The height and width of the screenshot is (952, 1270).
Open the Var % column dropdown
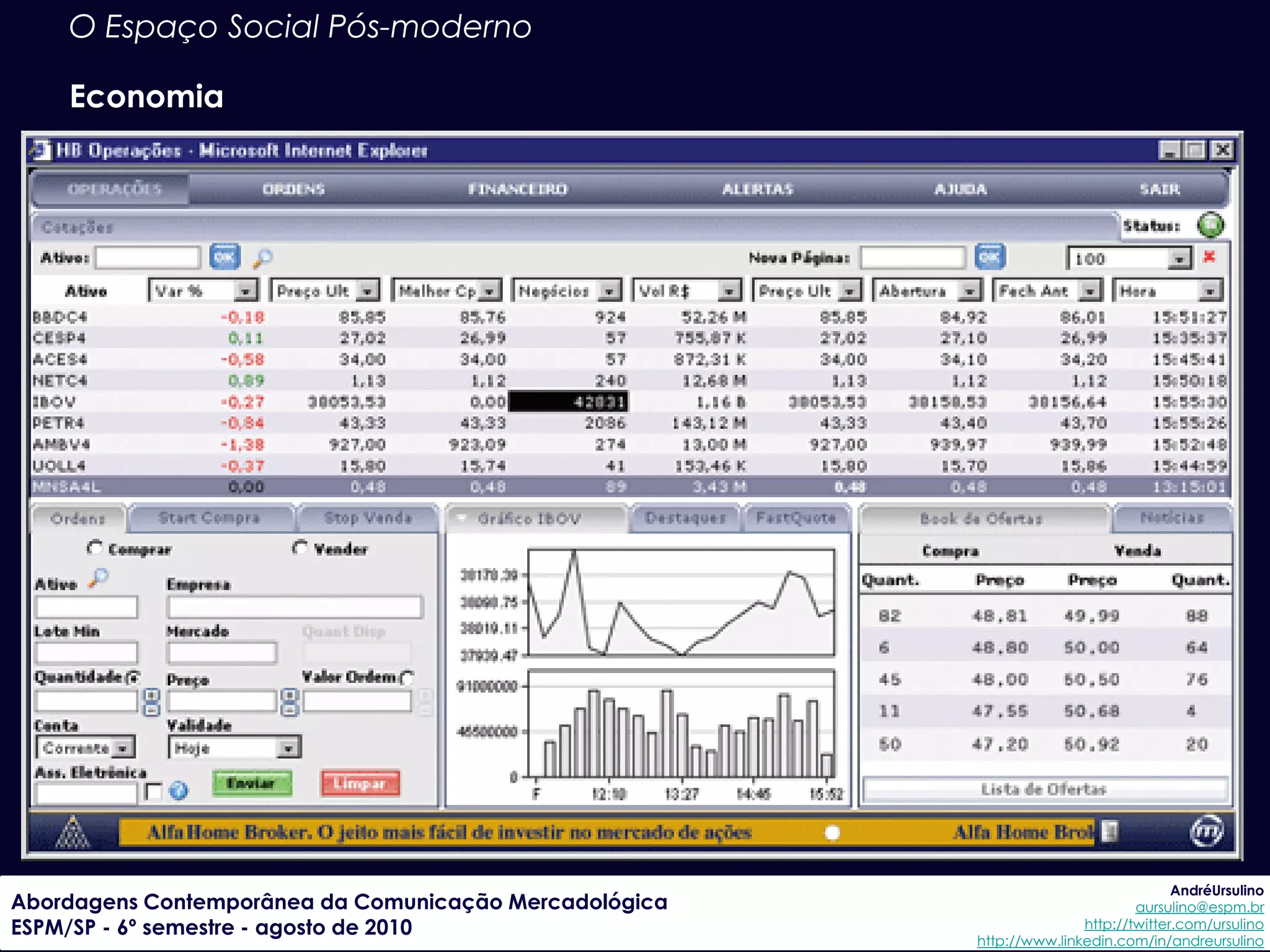point(246,291)
